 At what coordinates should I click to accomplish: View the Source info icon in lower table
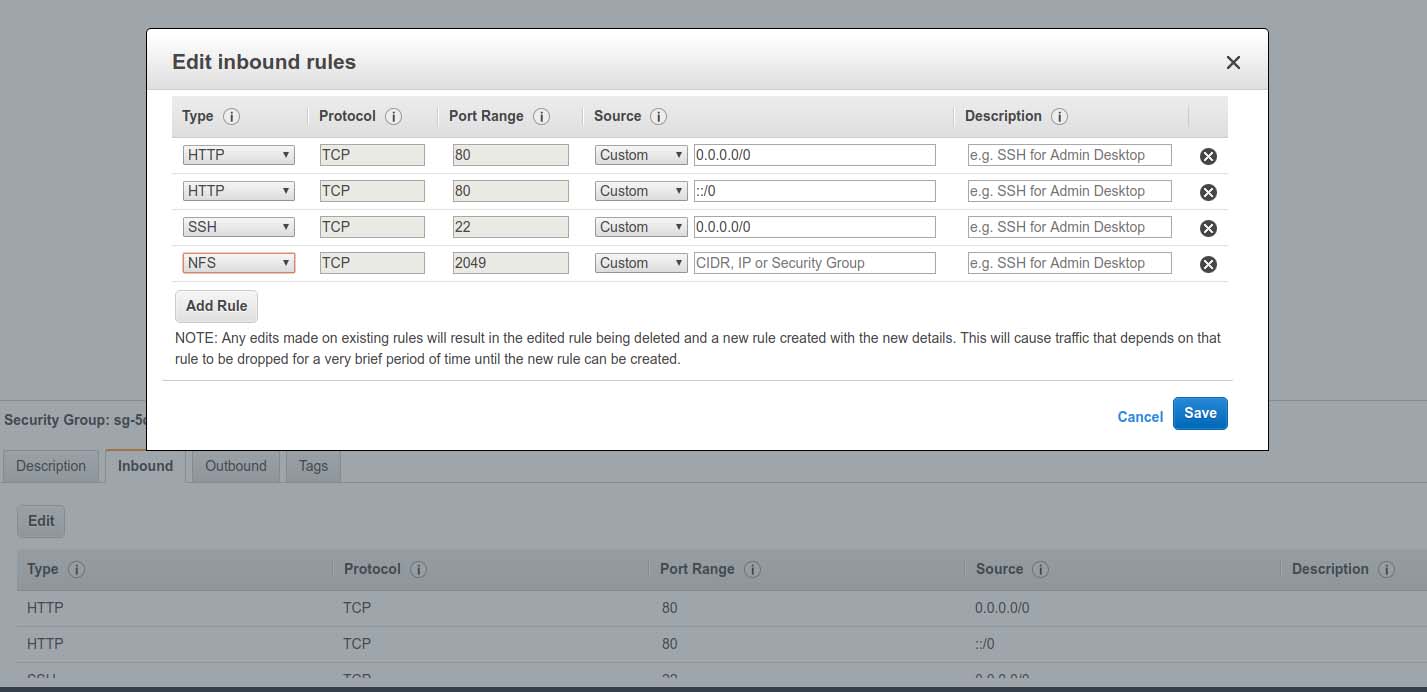[x=1040, y=569]
